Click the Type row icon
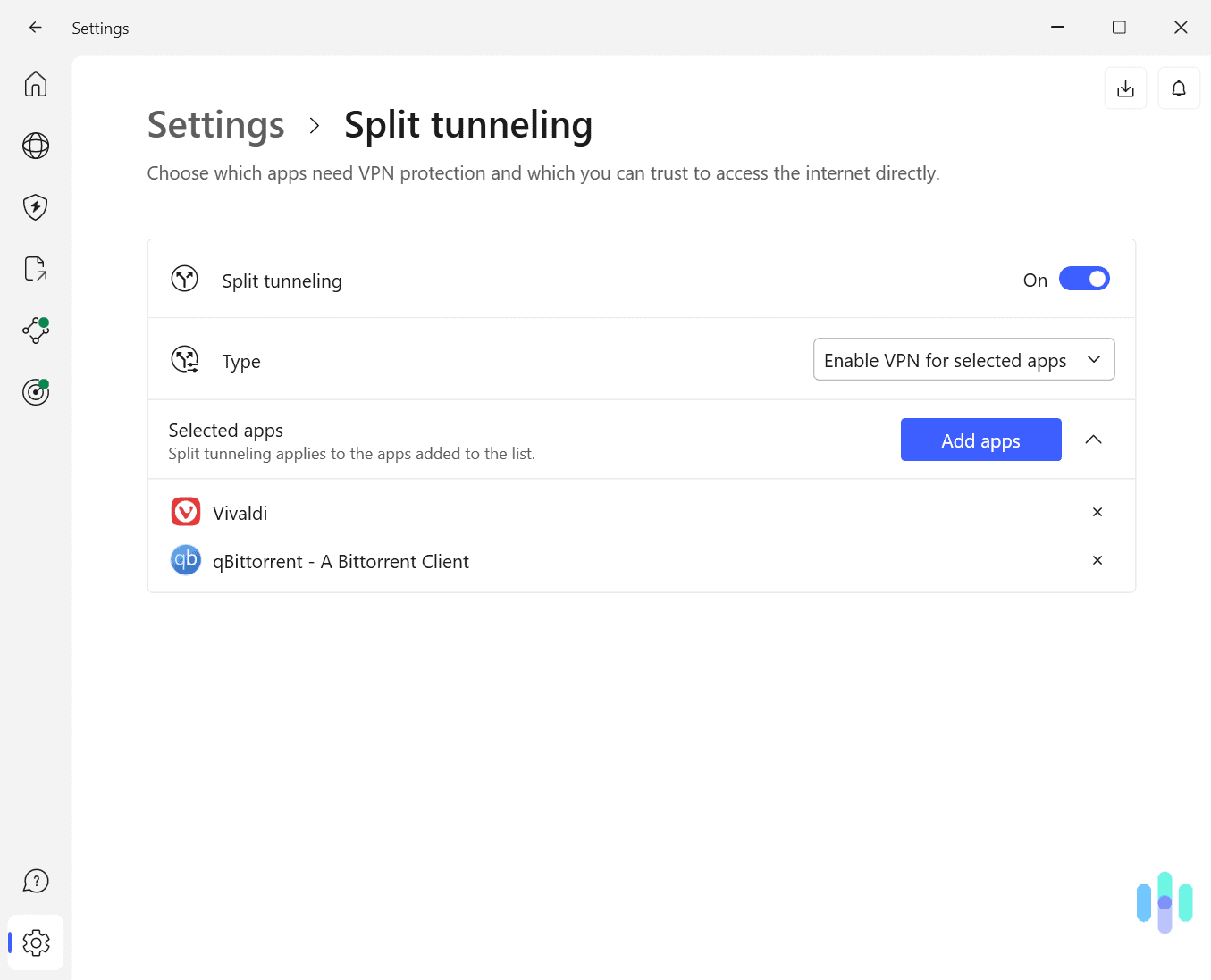Viewport: 1211px width, 980px height. coord(185,359)
